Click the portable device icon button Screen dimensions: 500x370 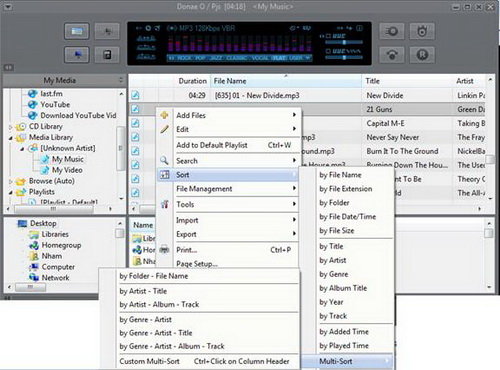(107, 55)
